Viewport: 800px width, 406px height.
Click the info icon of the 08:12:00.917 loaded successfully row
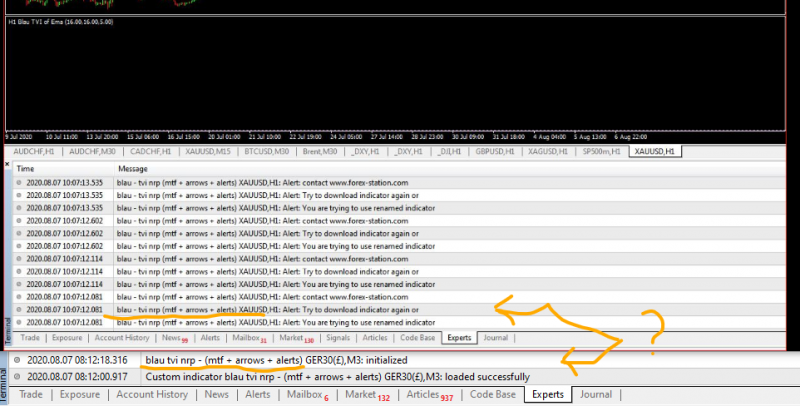17,377
